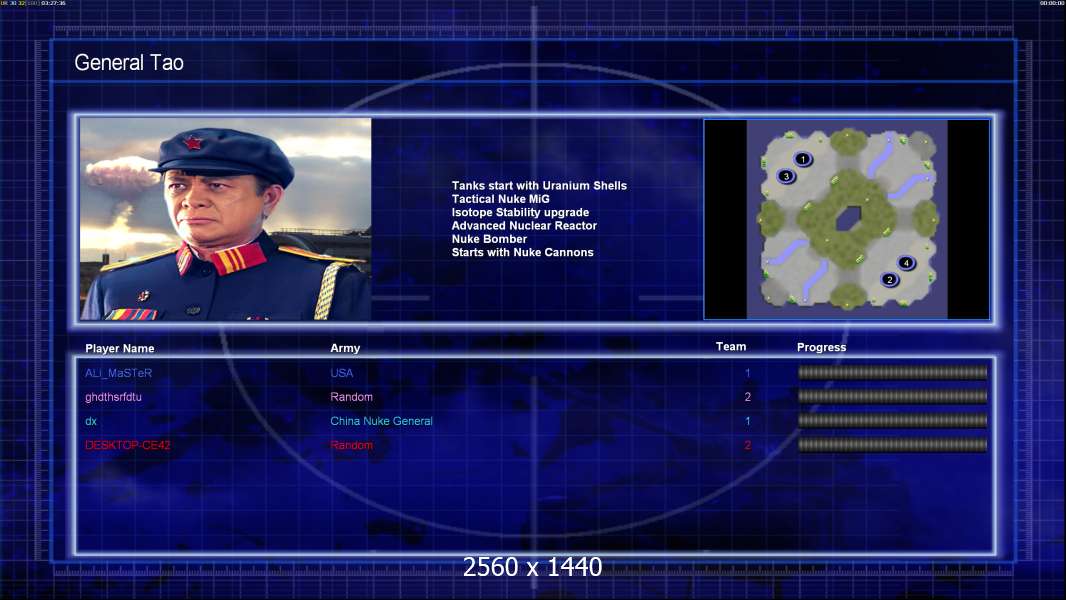Click team number for ghdthsrfdtu
This screenshot has height=600, width=1066.
point(747,397)
